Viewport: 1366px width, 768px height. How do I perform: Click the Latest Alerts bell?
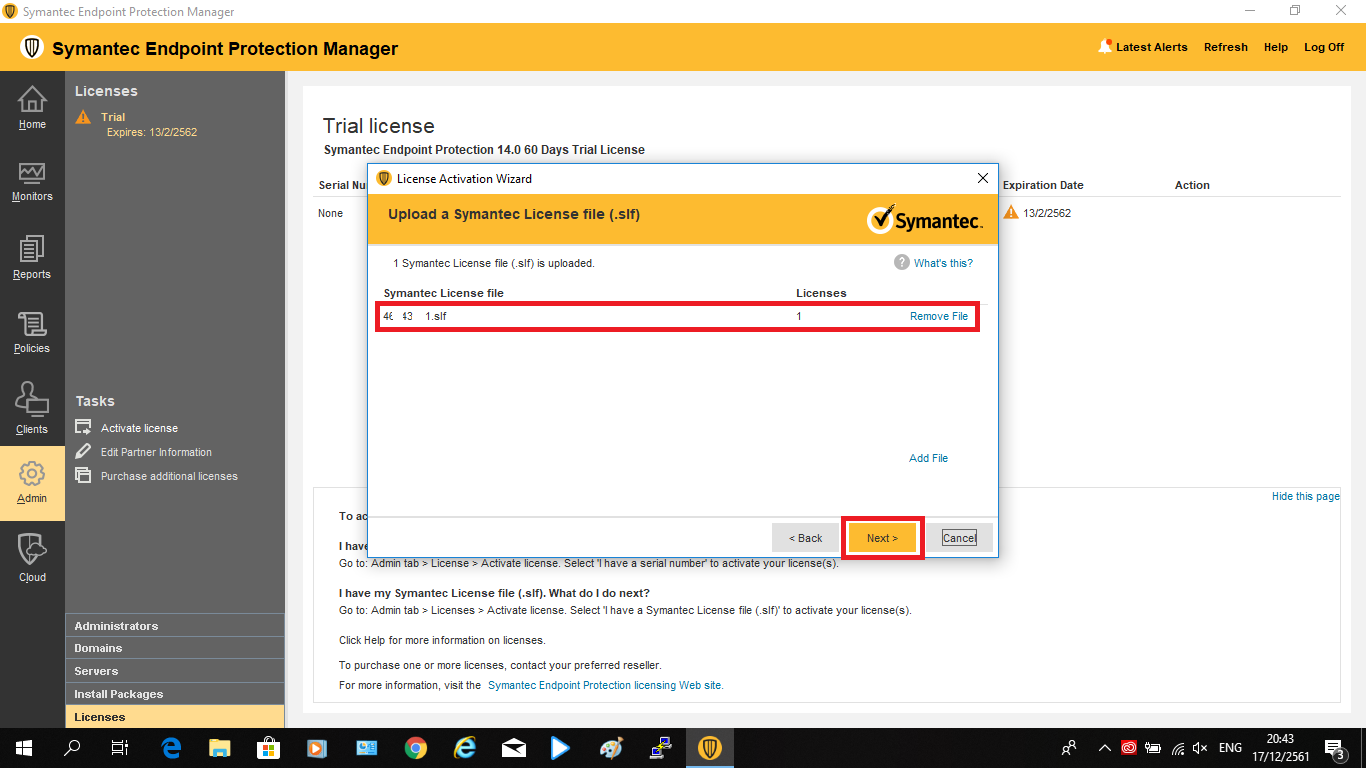coord(1105,46)
